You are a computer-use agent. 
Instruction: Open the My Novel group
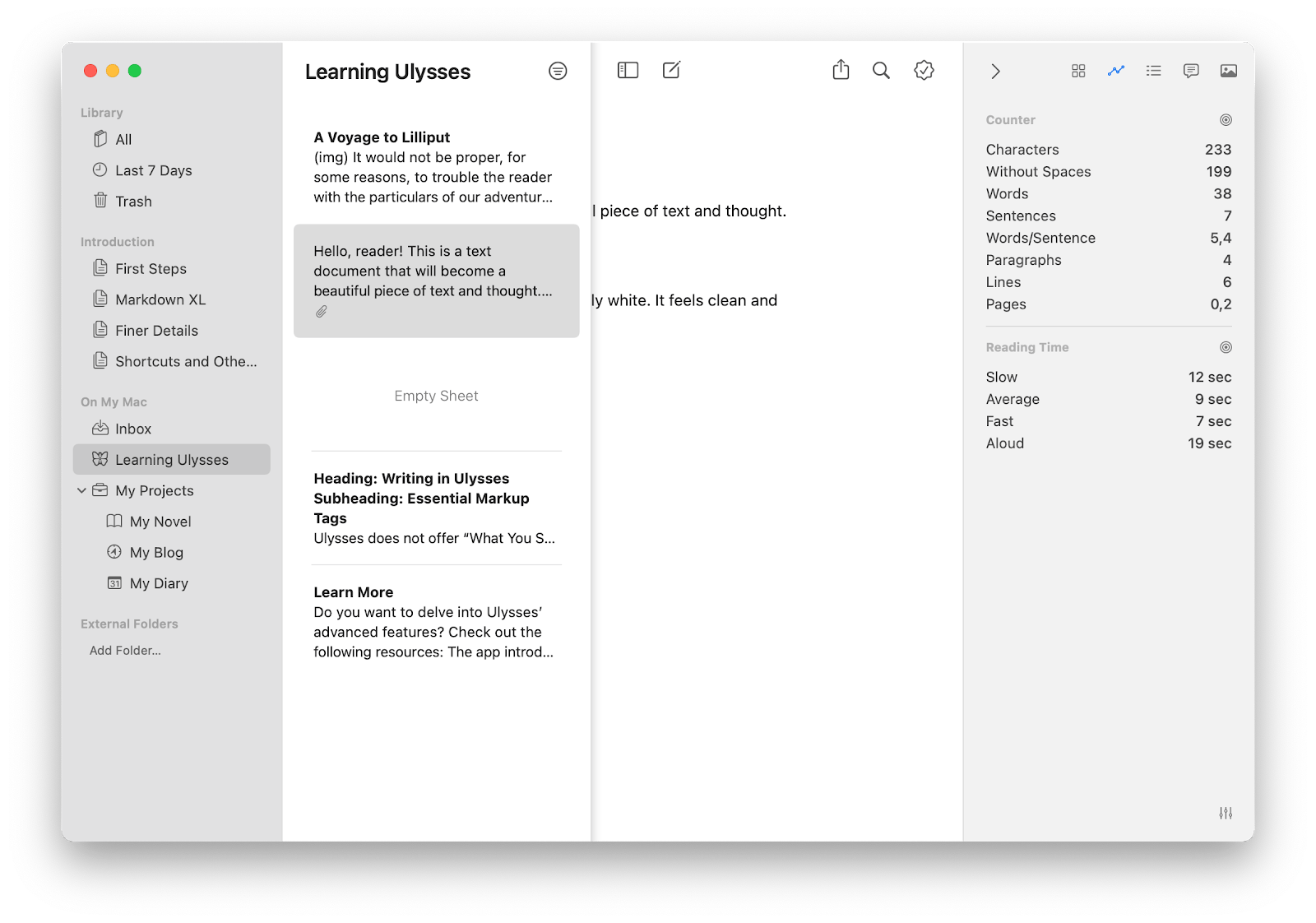tap(171, 522)
